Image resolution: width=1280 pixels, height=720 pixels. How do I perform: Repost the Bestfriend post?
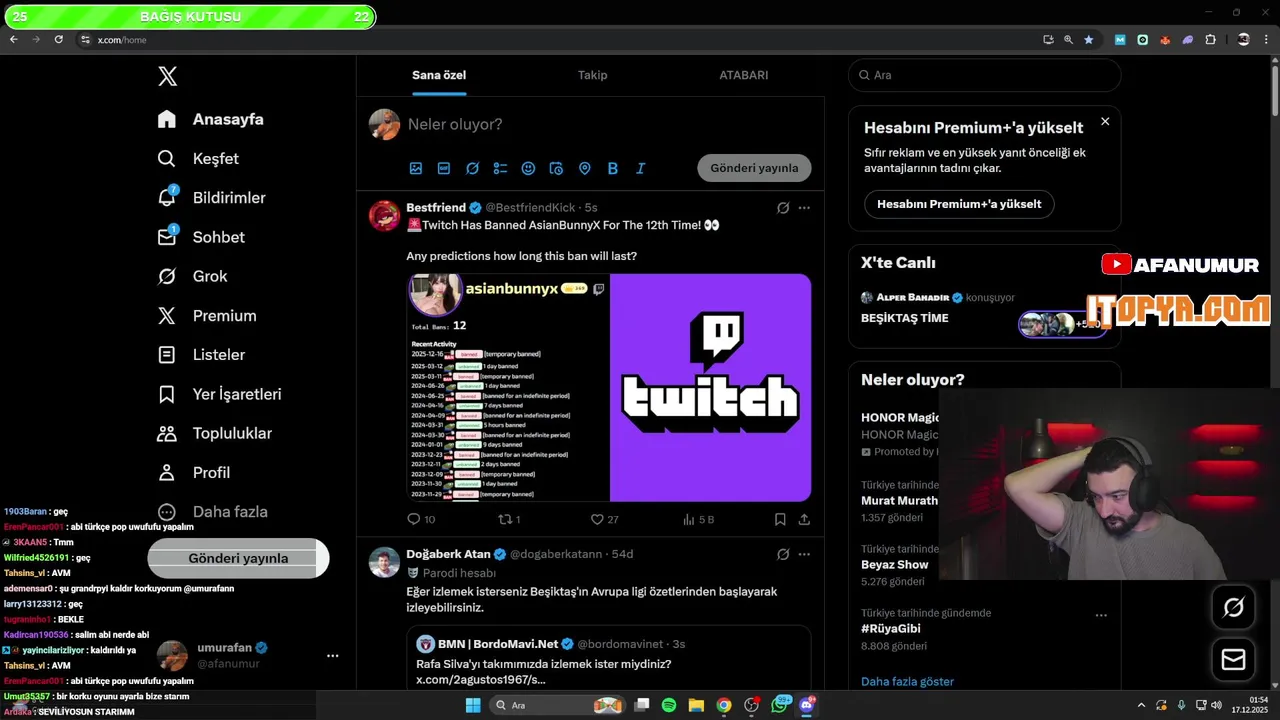[510, 519]
